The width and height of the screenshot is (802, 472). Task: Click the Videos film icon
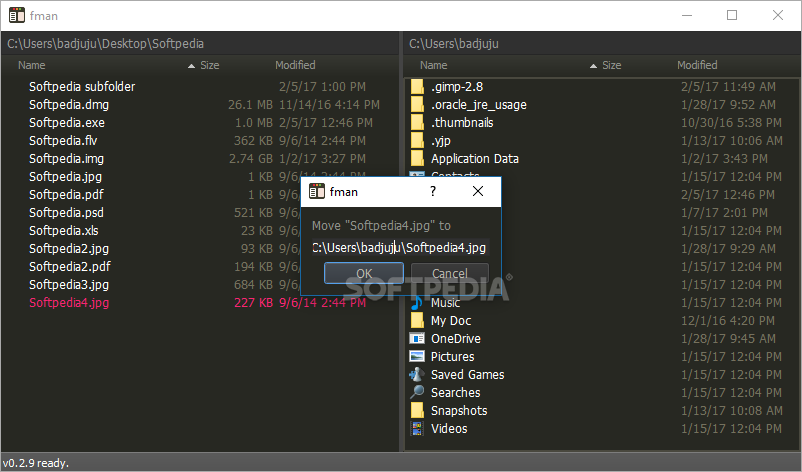click(417, 428)
